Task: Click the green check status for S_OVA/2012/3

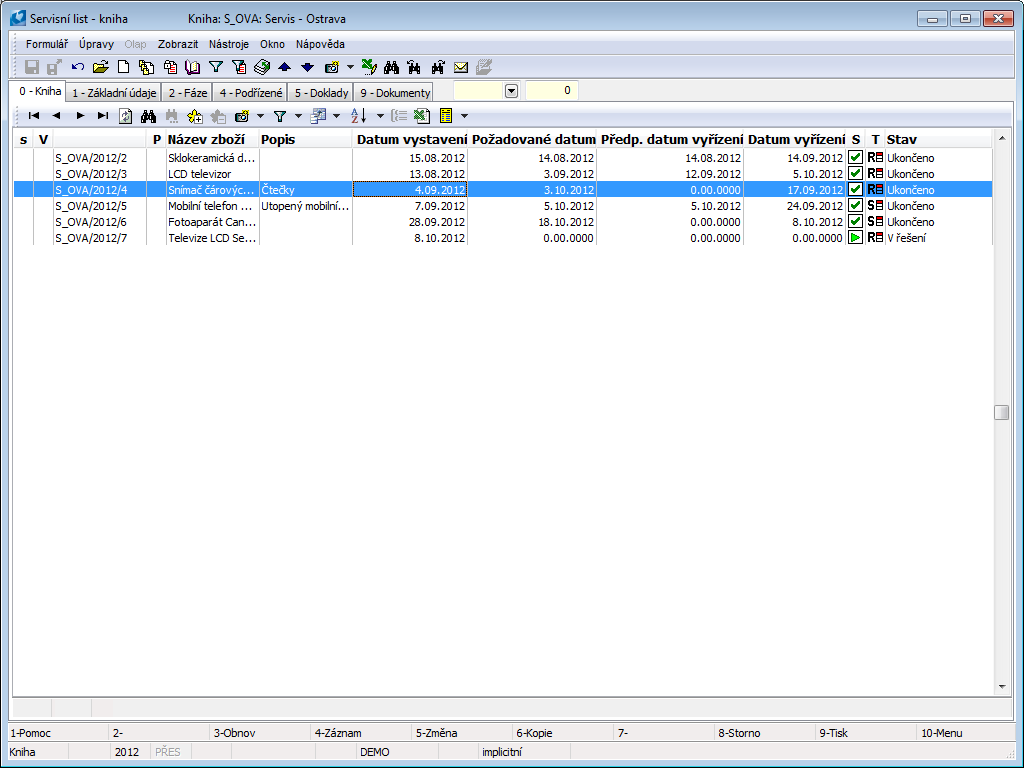Action: pyautogui.click(x=855, y=174)
